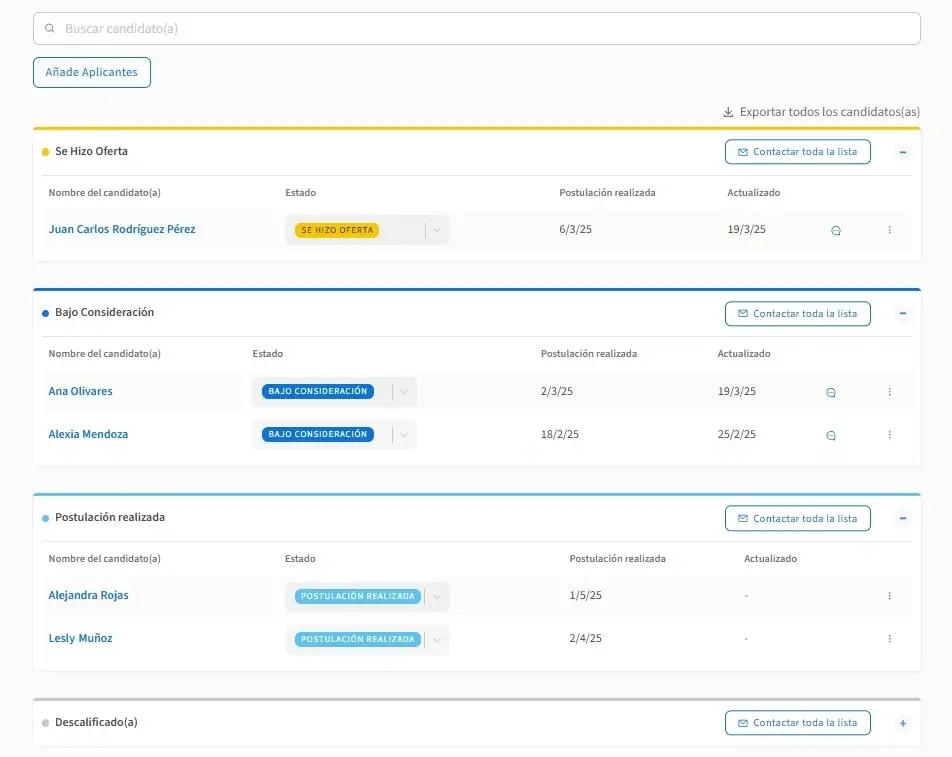Open Alexia Mendoza's candidate profile
The width and height of the screenshot is (952, 757).
[x=88, y=435]
